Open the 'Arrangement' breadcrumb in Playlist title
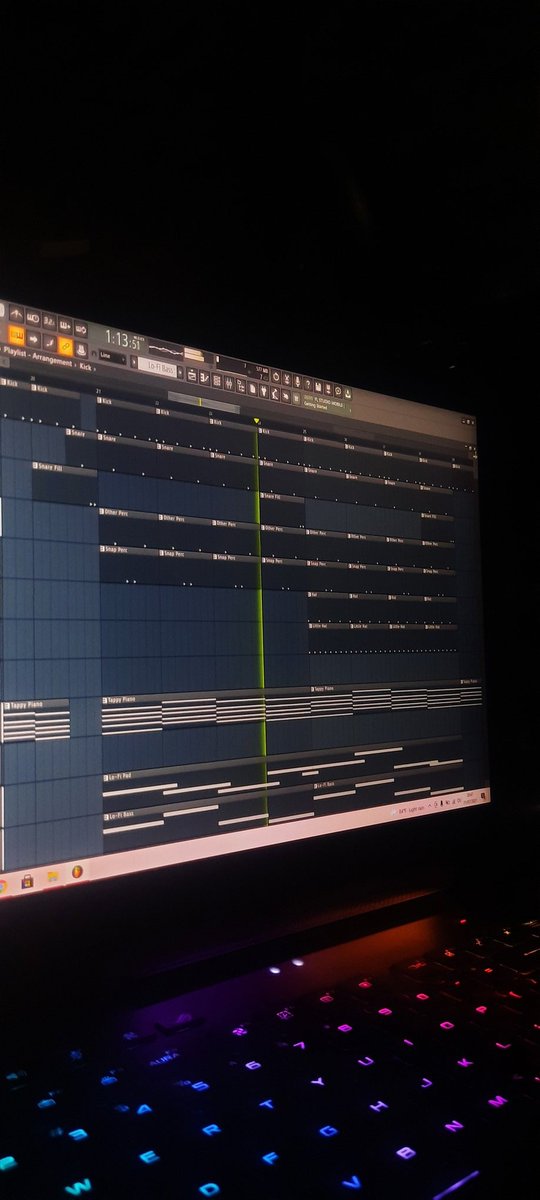 point(50,359)
